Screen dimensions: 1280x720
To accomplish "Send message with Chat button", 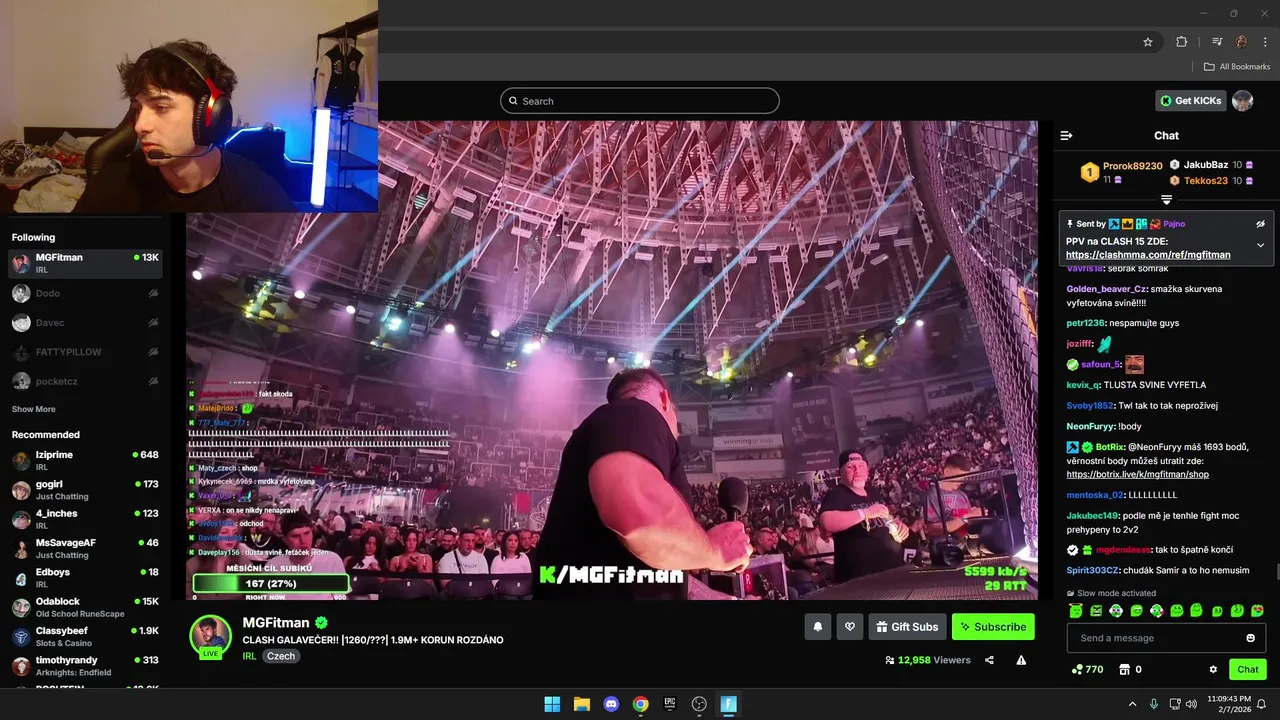I will coord(1247,670).
